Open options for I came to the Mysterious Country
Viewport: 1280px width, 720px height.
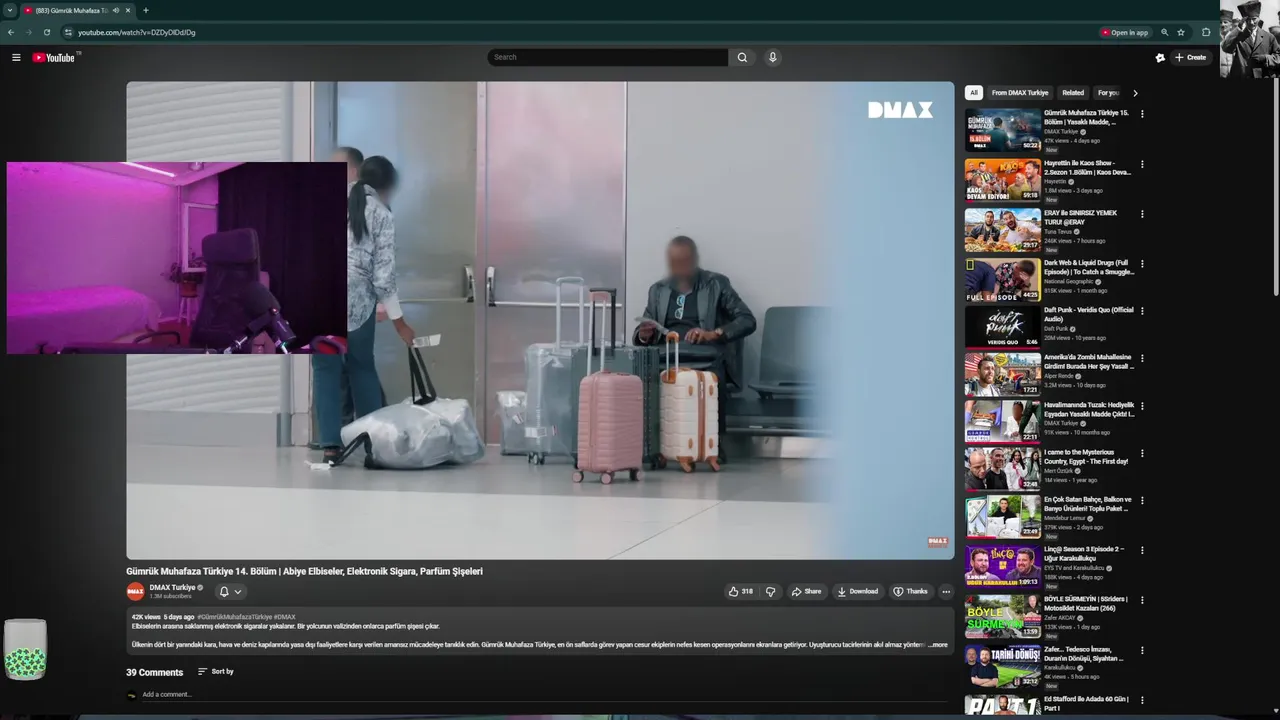[1142, 453]
